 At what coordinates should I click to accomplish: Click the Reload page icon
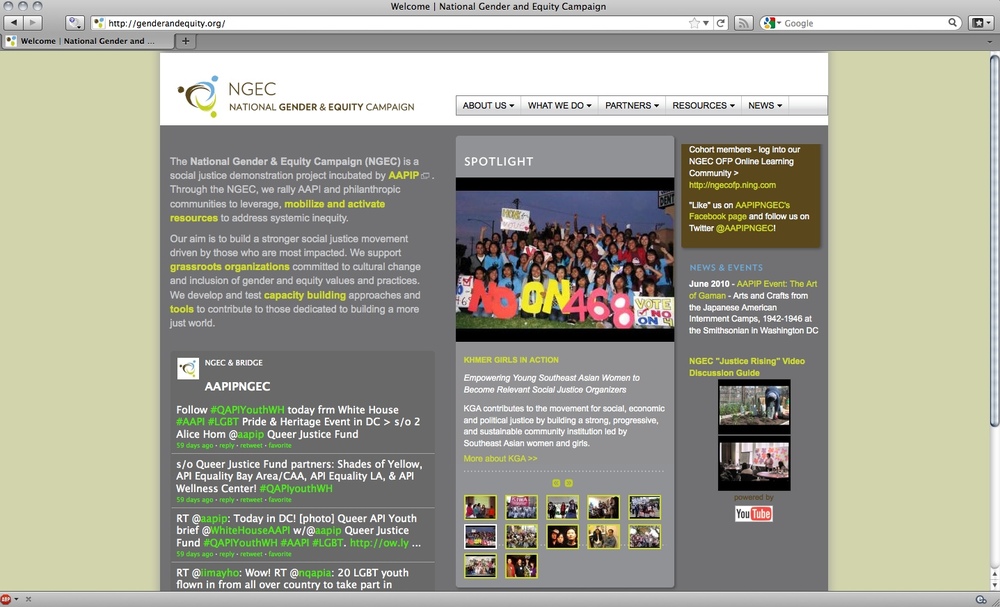click(719, 22)
